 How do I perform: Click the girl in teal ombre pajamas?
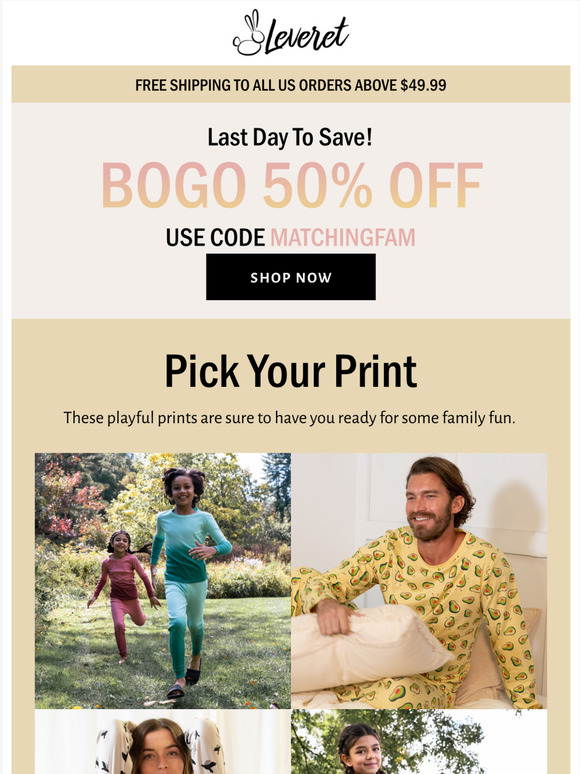pyautogui.click(x=189, y=582)
